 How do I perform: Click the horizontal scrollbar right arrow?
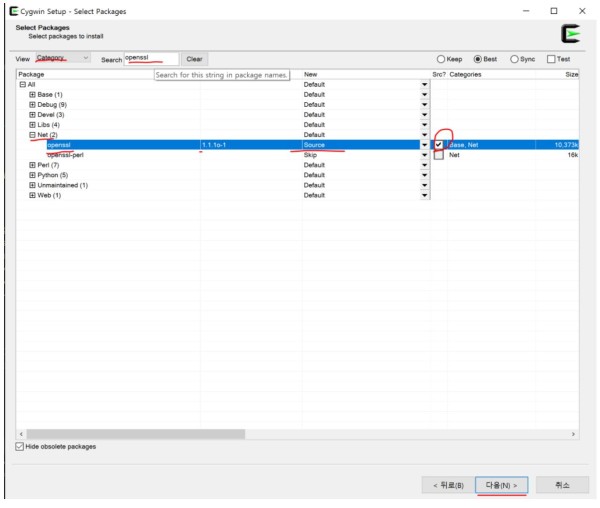click(x=573, y=434)
